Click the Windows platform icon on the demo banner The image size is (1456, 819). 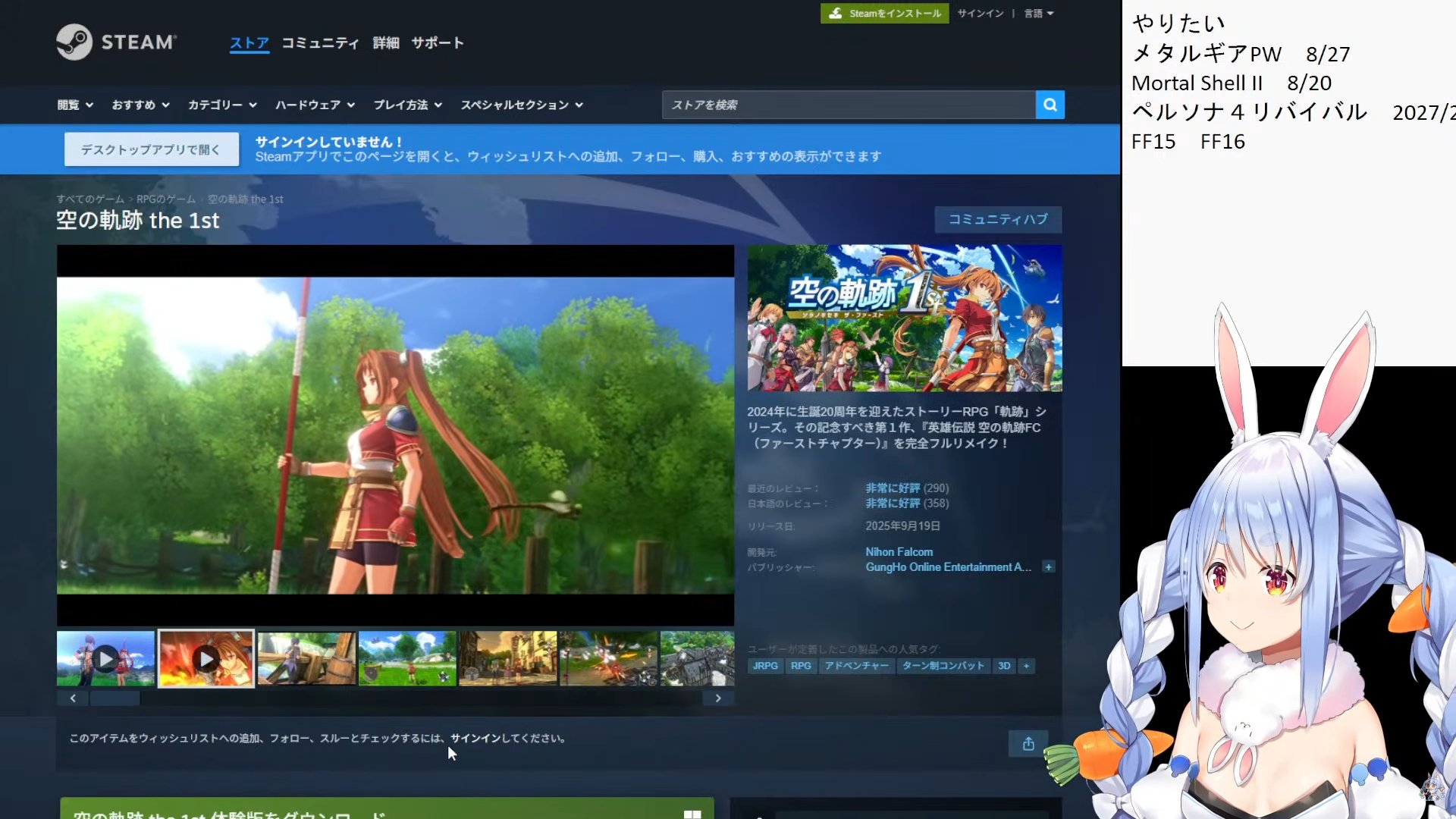692,814
